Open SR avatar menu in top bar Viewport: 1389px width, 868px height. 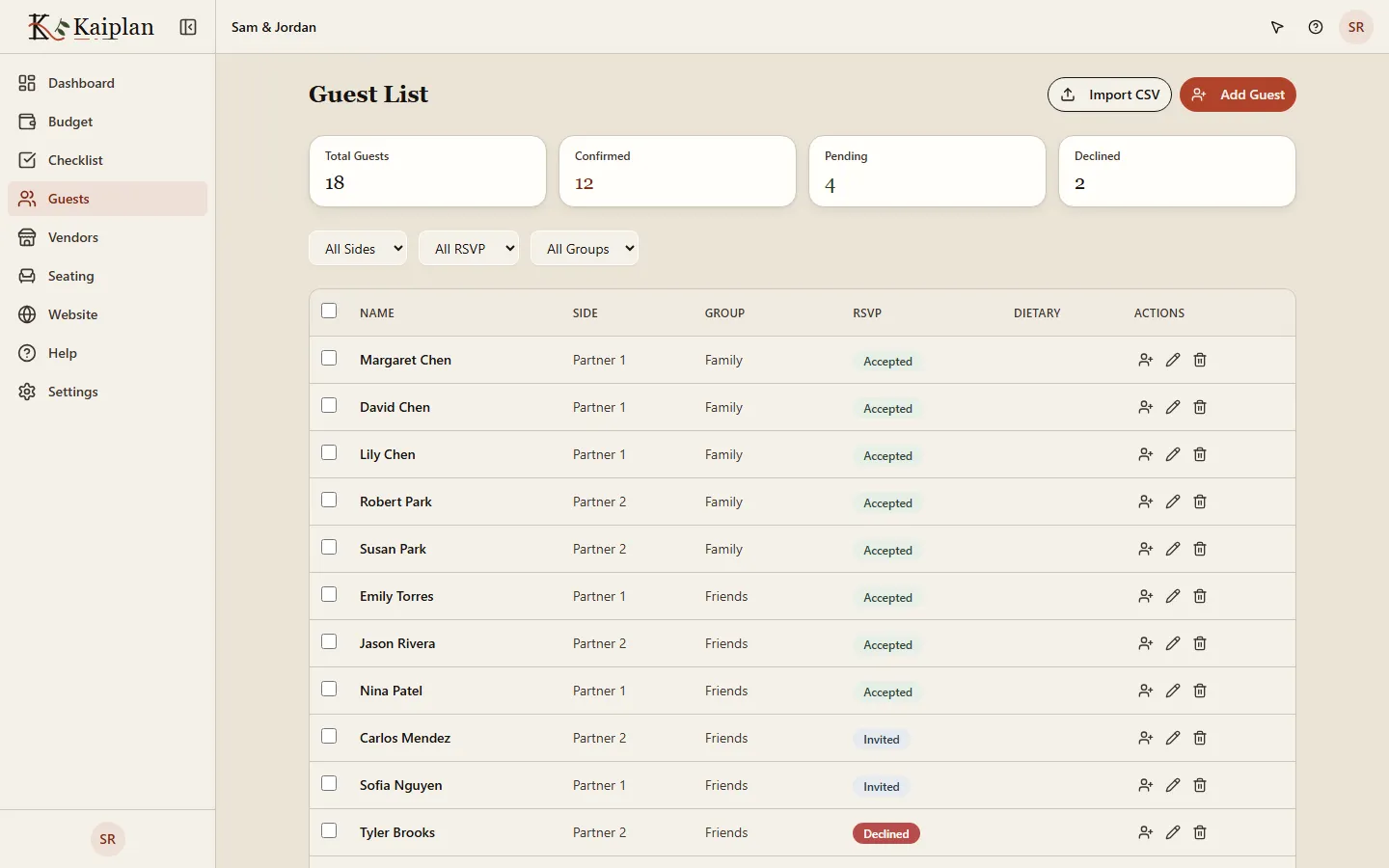[x=1356, y=27]
